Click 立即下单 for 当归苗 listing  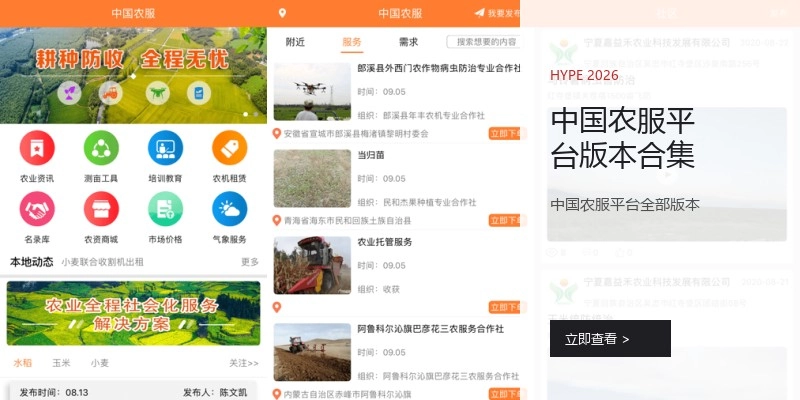pyautogui.click(x=505, y=220)
